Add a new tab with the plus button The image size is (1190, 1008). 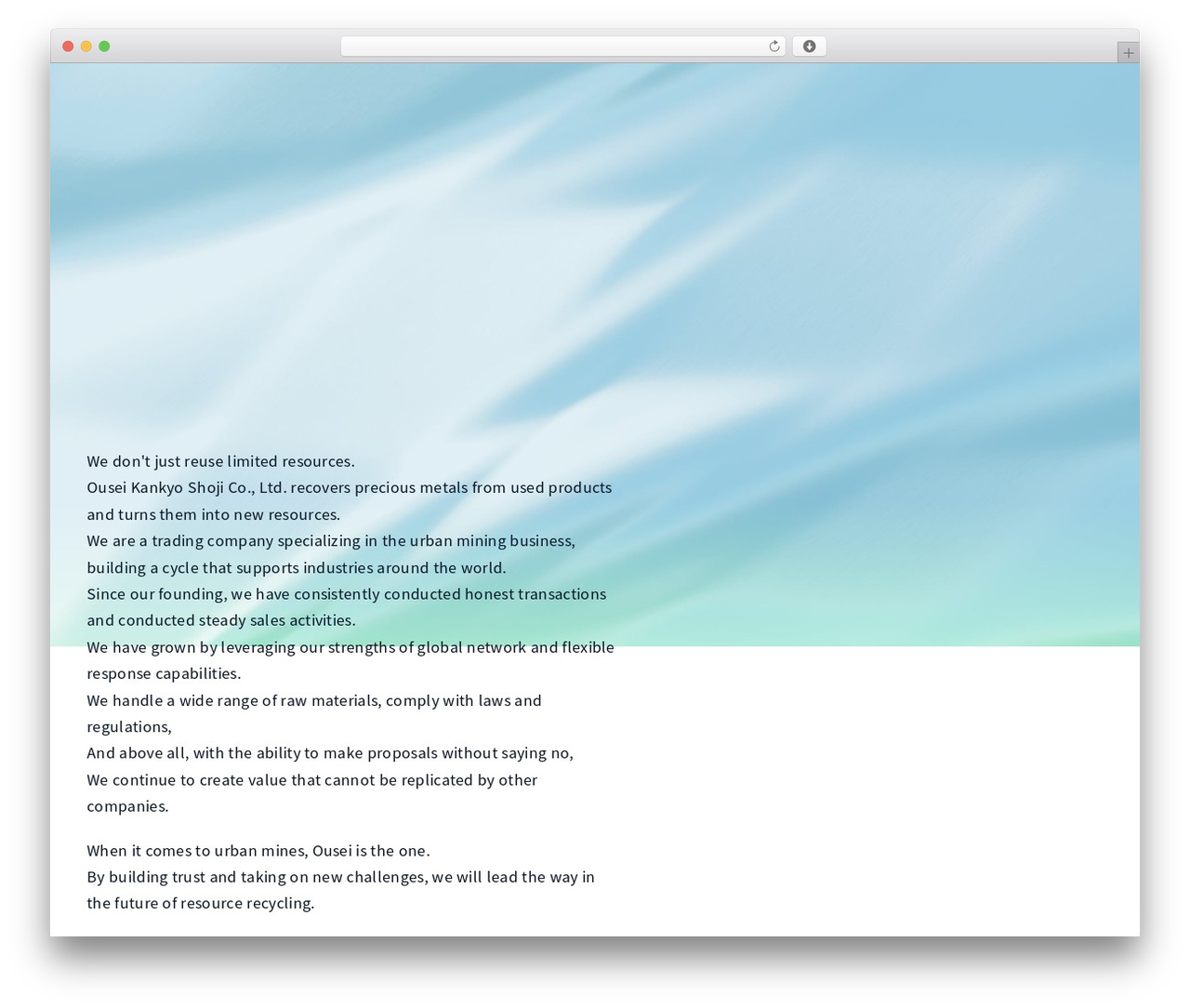(1128, 53)
